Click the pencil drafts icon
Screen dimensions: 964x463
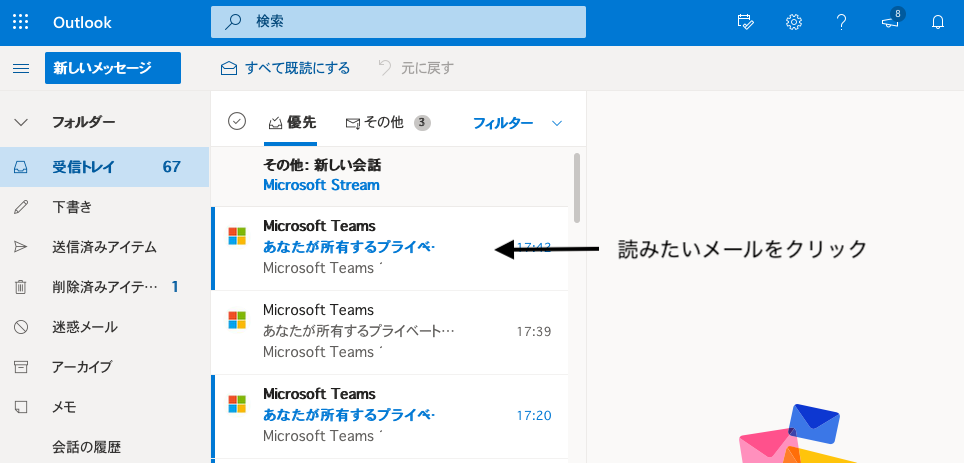(x=21, y=207)
